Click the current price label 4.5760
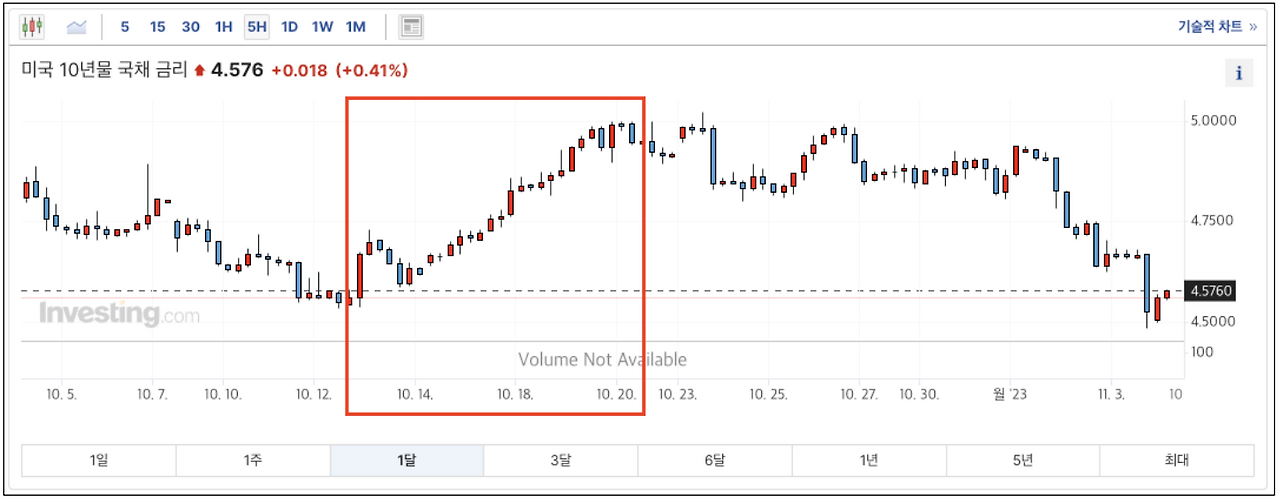Image resolution: width=1280 pixels, height=500 pixels. coord(1211,291)
